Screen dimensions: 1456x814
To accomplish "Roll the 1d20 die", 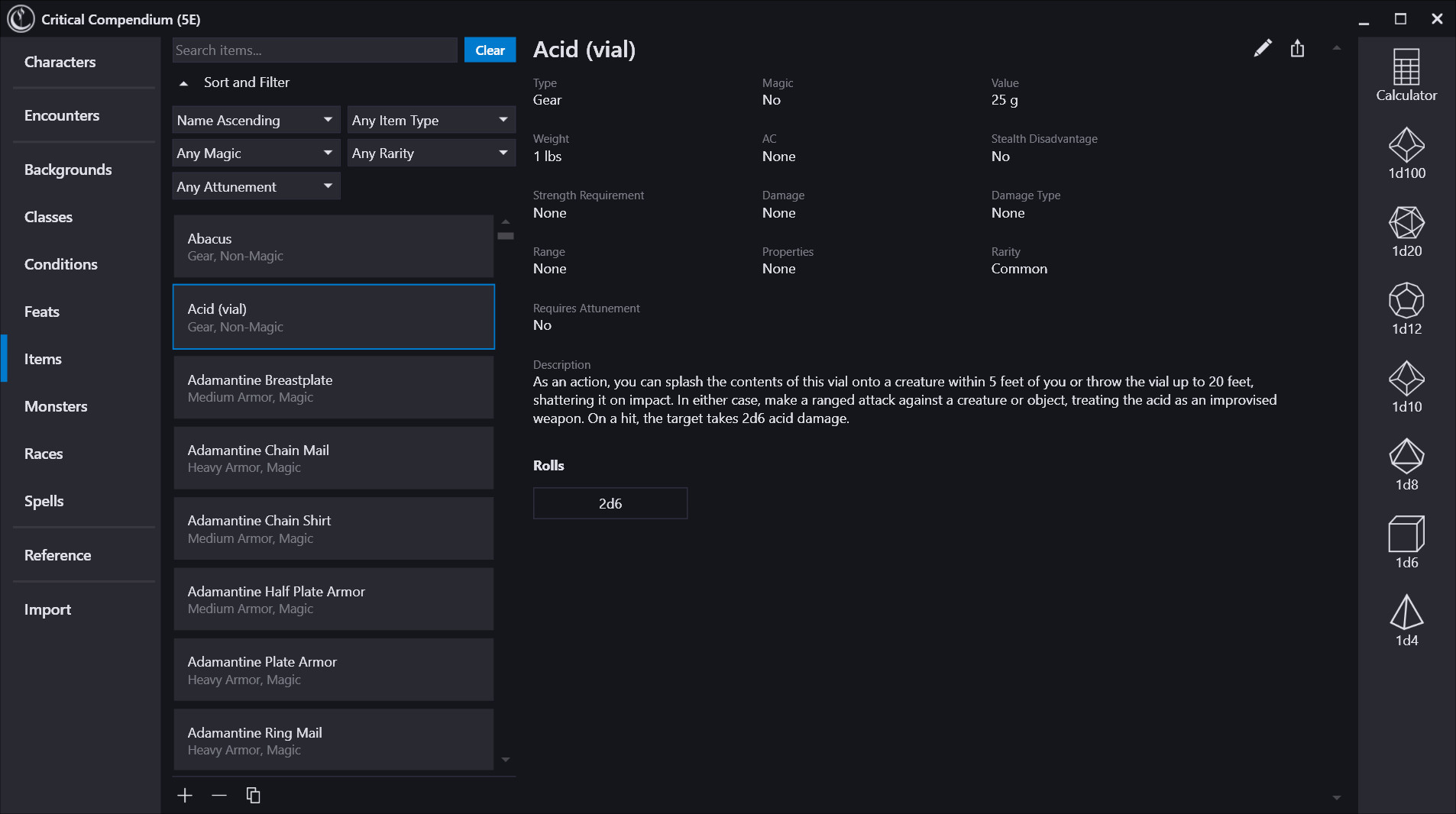I will pyautogui.click(x=1406, y=229).
